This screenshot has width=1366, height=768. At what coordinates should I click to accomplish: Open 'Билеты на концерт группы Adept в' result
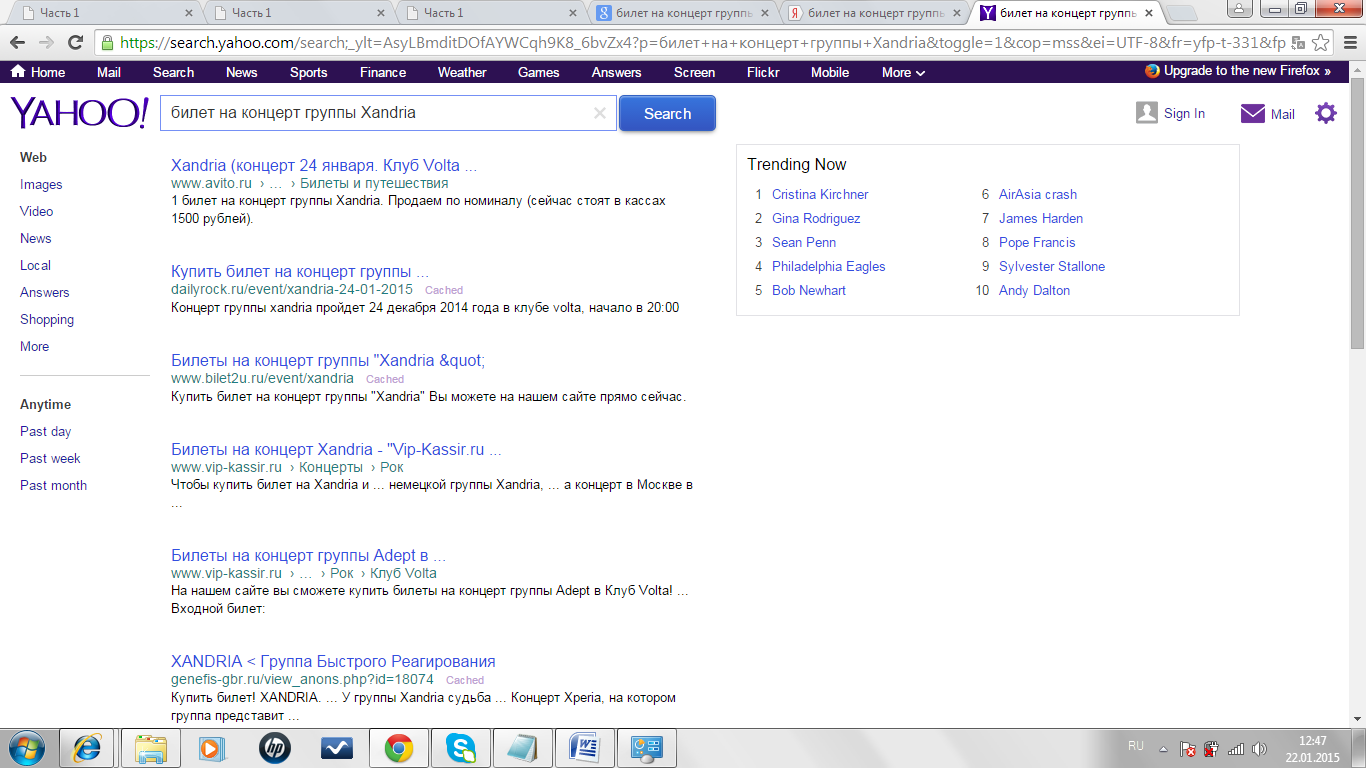(308, 555)
